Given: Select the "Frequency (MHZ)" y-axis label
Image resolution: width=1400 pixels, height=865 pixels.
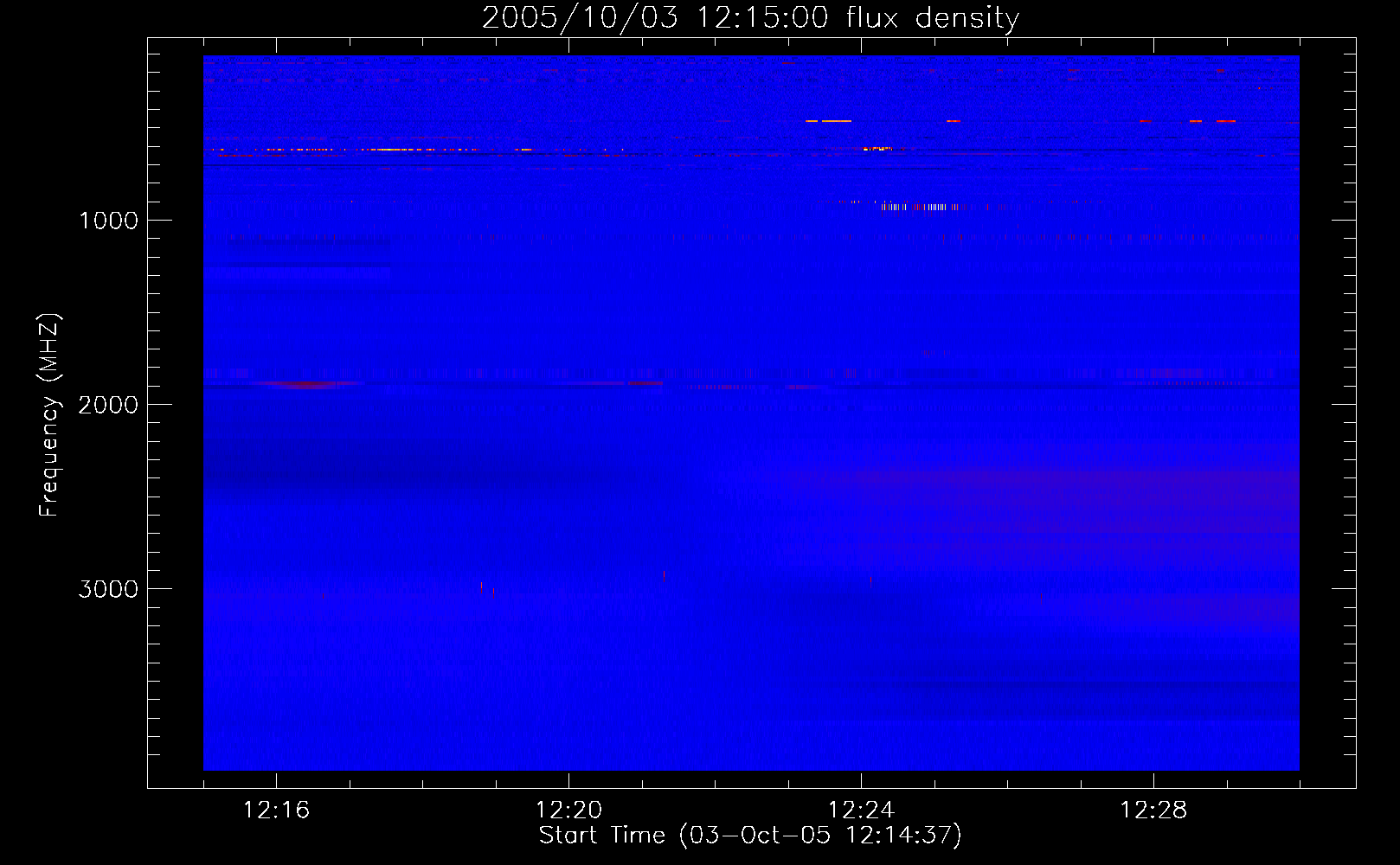Looking at the screenshot, I should pyautogui.click(x=49, y=415).
